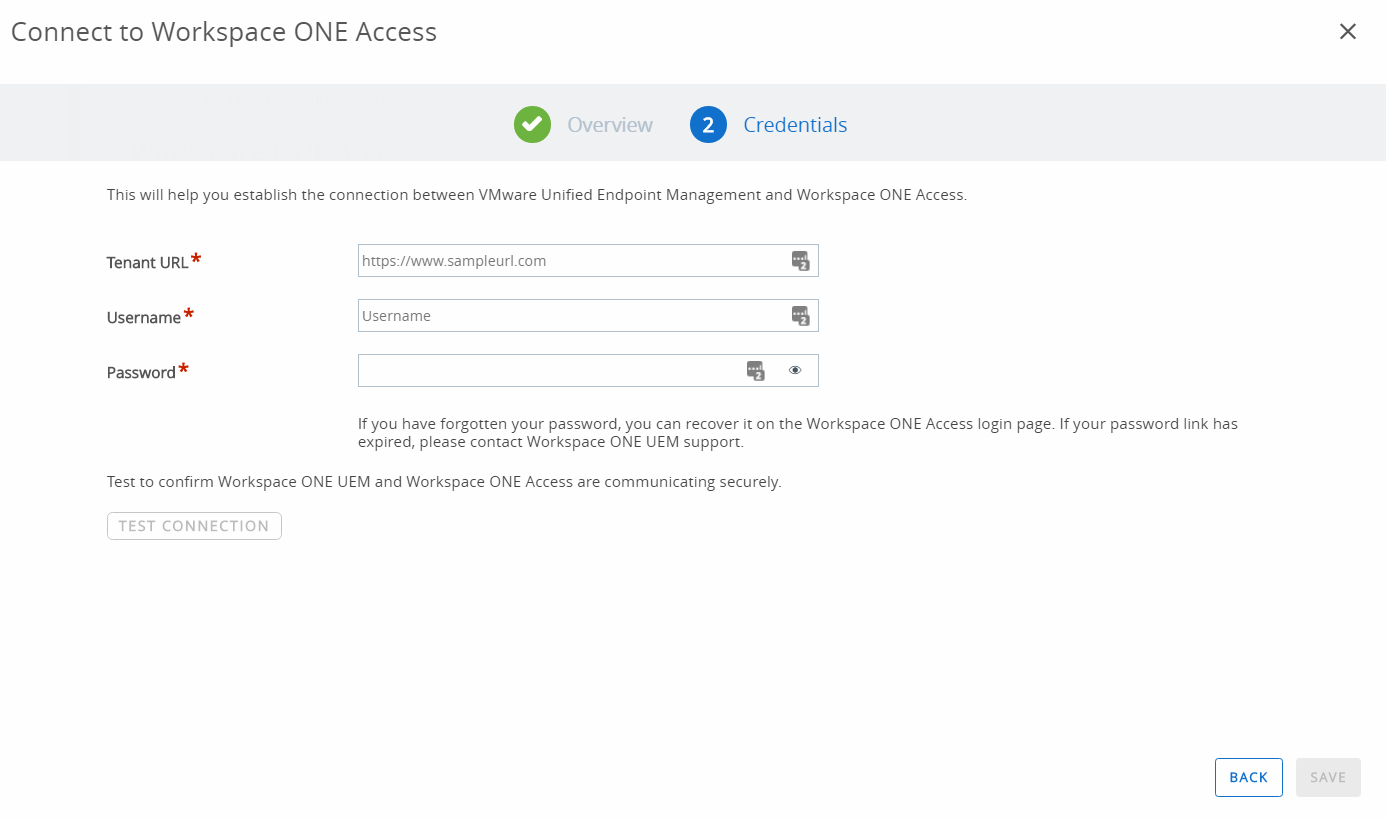Click the Save button
This screenshot has width=1386, height=821.
pyautogui.click(x=1328, y=777)
